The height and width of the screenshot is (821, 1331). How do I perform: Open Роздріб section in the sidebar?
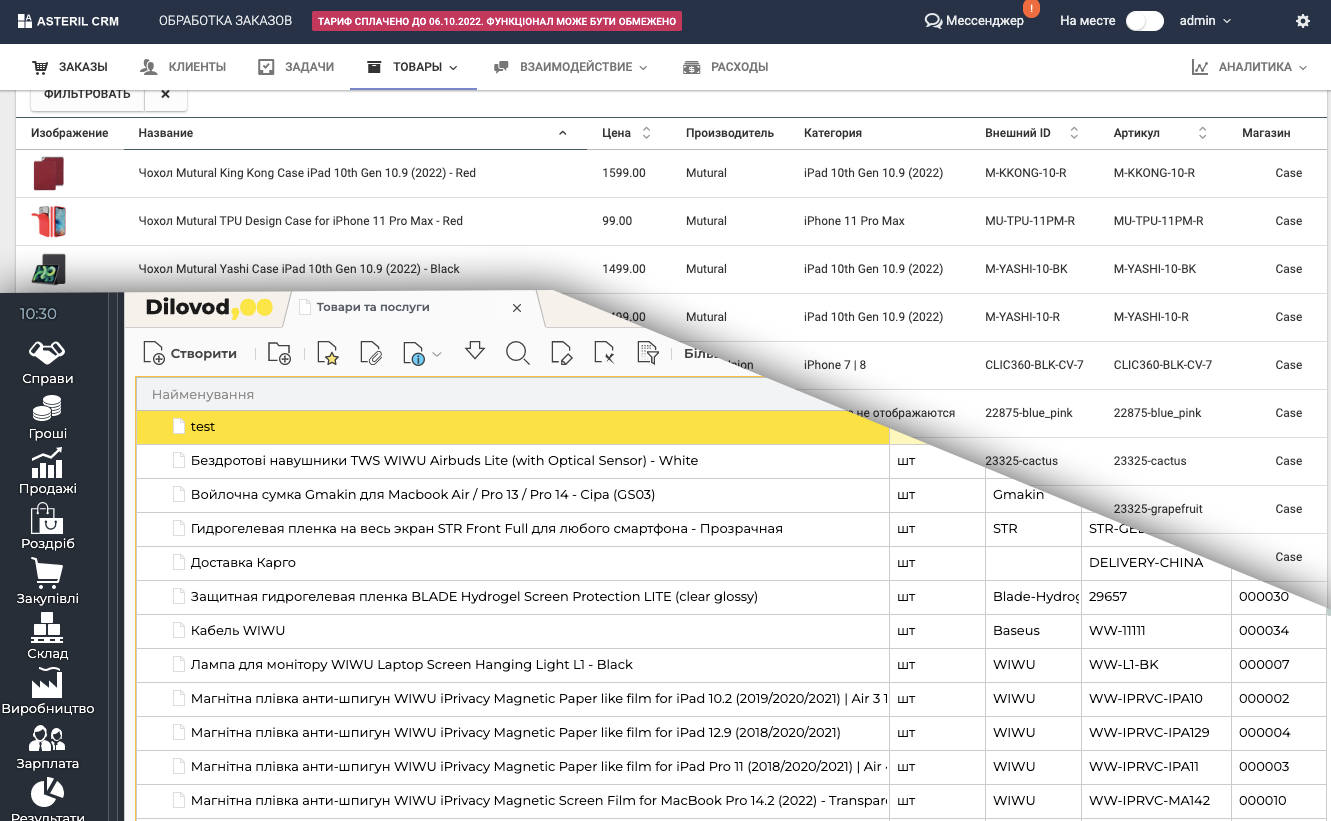pos(47,528)
